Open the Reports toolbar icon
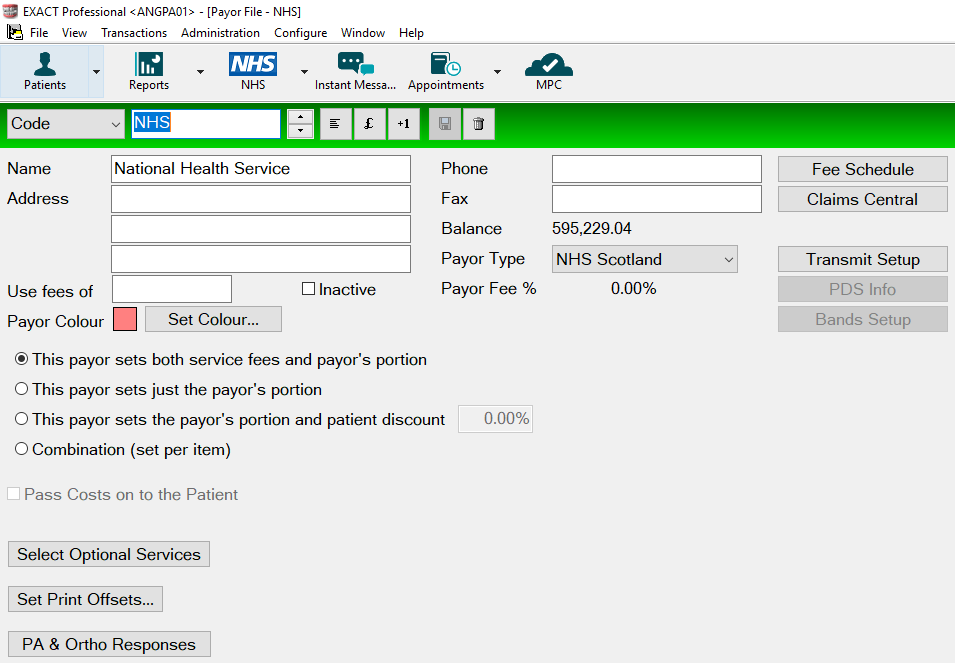The height and width of the screenshot is (663, 955). [149, 71]
